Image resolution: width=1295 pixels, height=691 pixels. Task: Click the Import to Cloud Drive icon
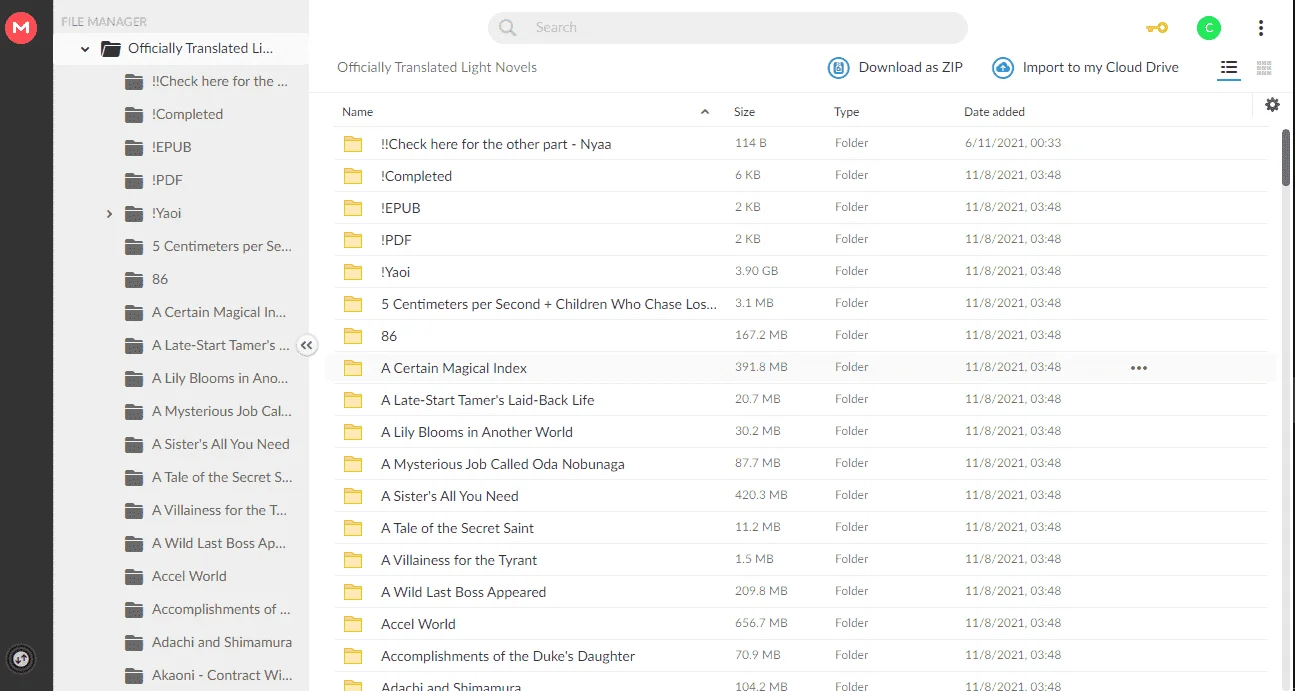pos(1002,68)
